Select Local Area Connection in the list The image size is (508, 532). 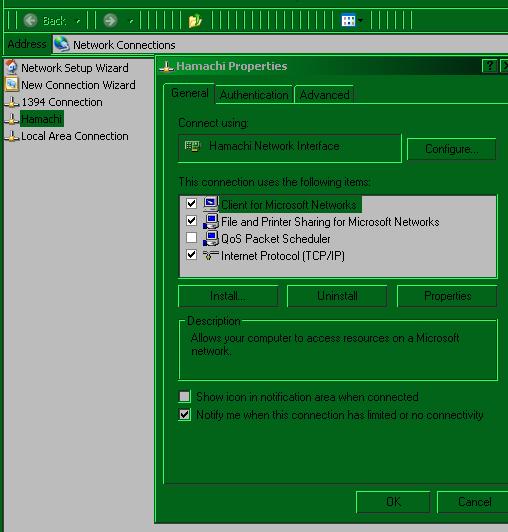(75, 136)
